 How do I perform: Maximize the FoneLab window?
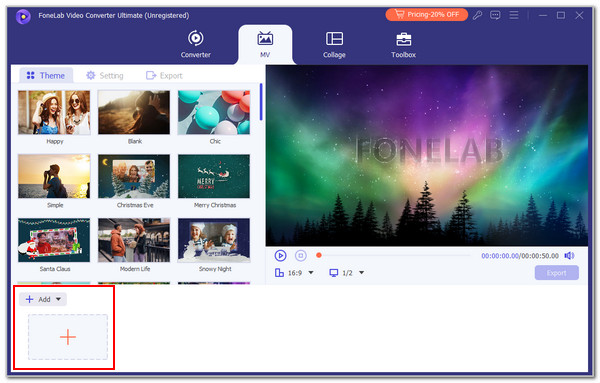[561, 15]
